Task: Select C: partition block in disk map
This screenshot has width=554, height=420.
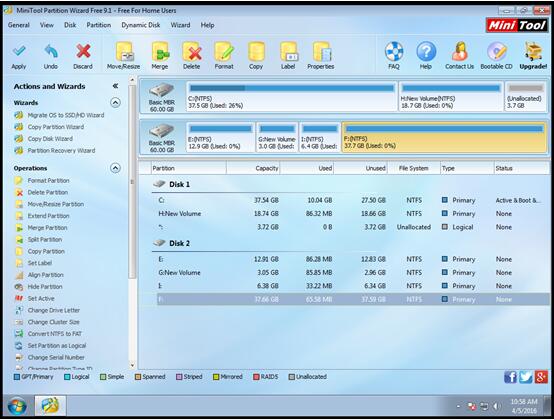Action: click(292, 96)
